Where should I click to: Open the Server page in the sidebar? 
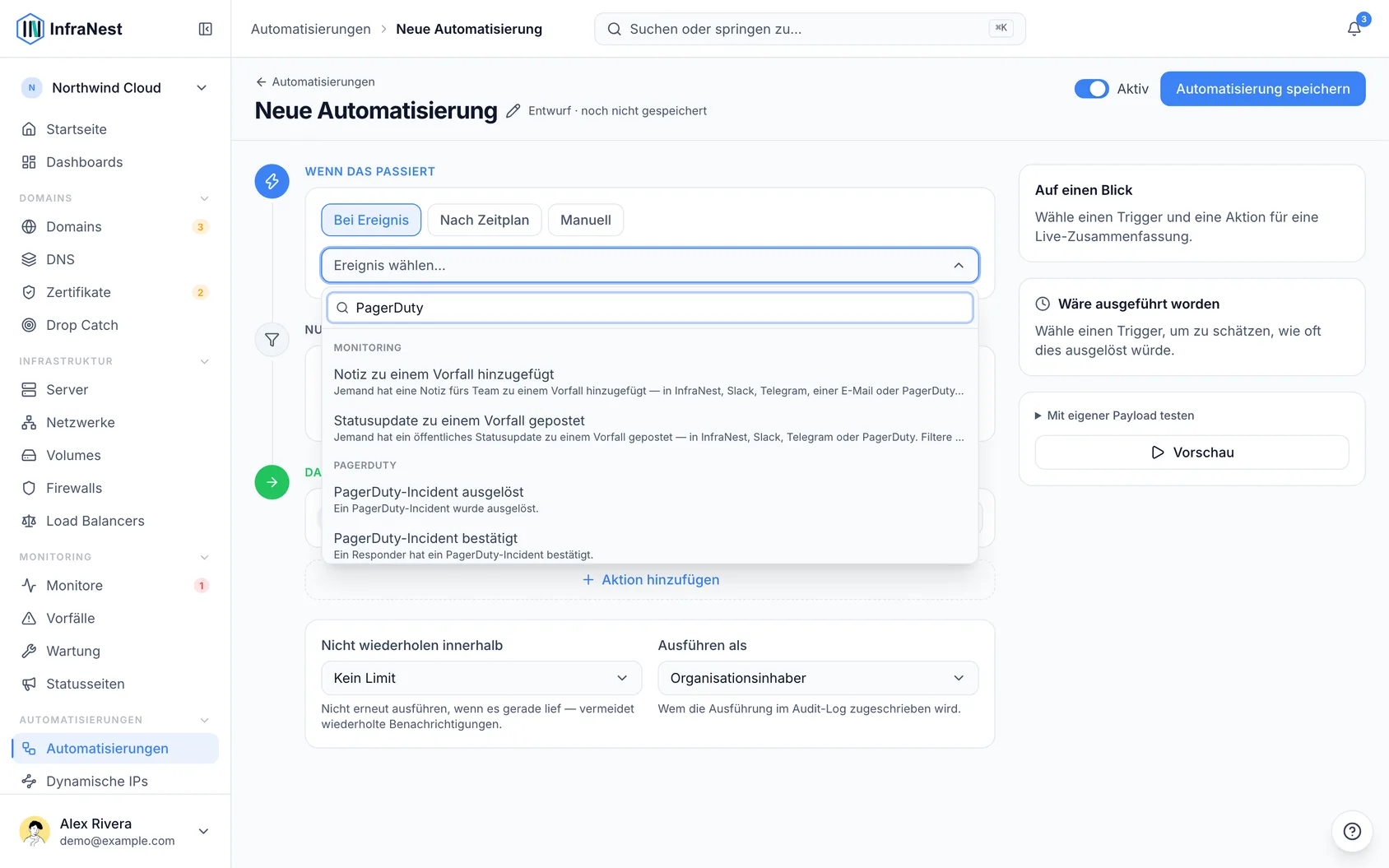[115, 389]
